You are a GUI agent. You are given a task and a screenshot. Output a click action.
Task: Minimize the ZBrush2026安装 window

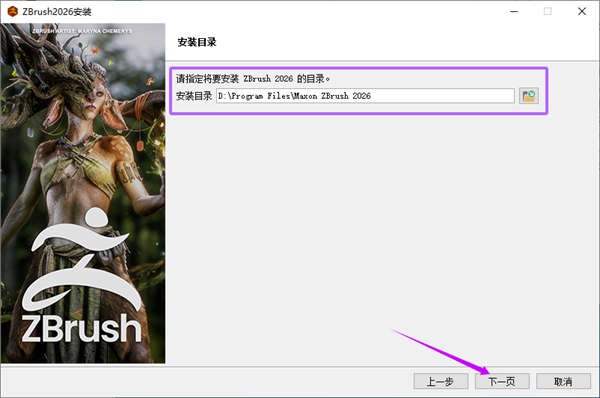point(514,11)
